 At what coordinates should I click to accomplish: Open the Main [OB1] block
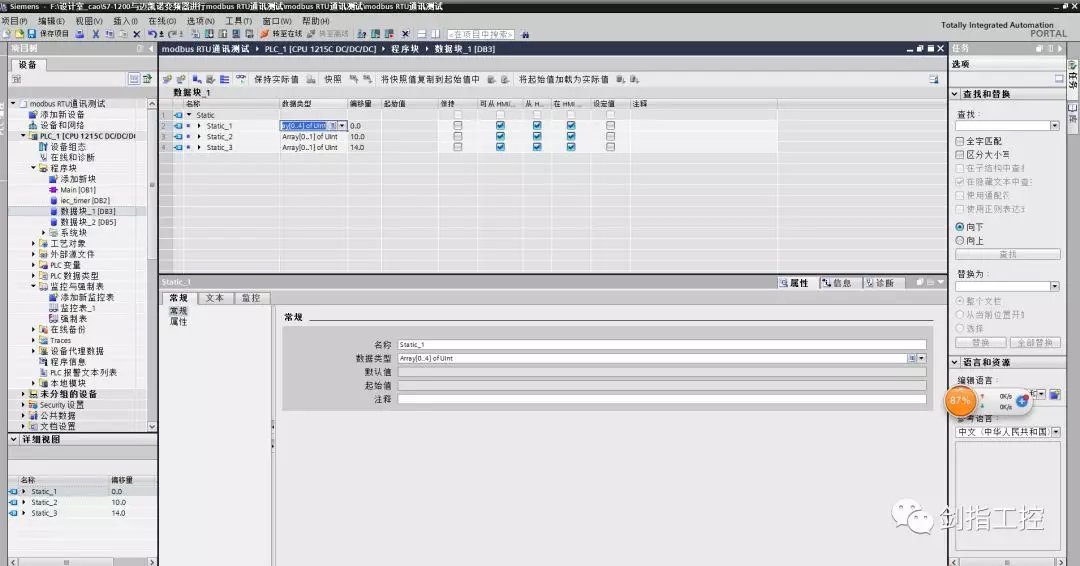[77, 189]
